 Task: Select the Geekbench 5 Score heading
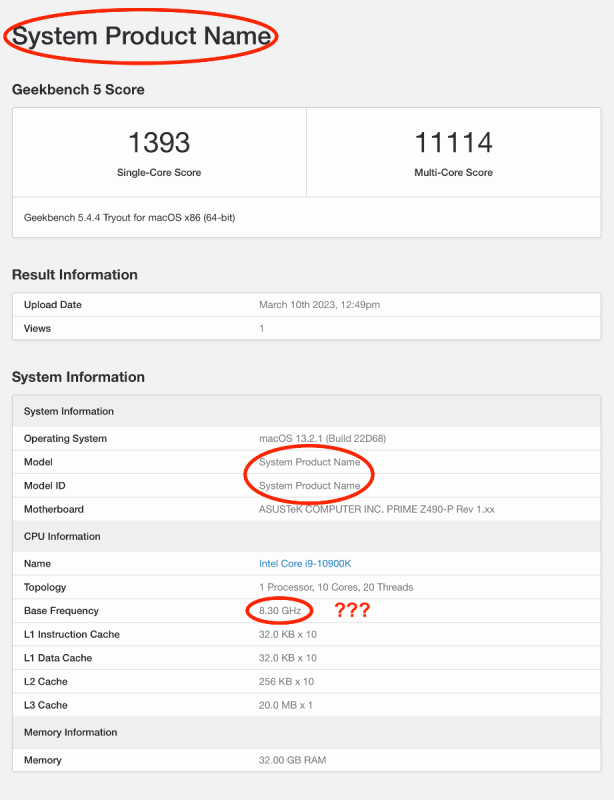click(78, 89)
